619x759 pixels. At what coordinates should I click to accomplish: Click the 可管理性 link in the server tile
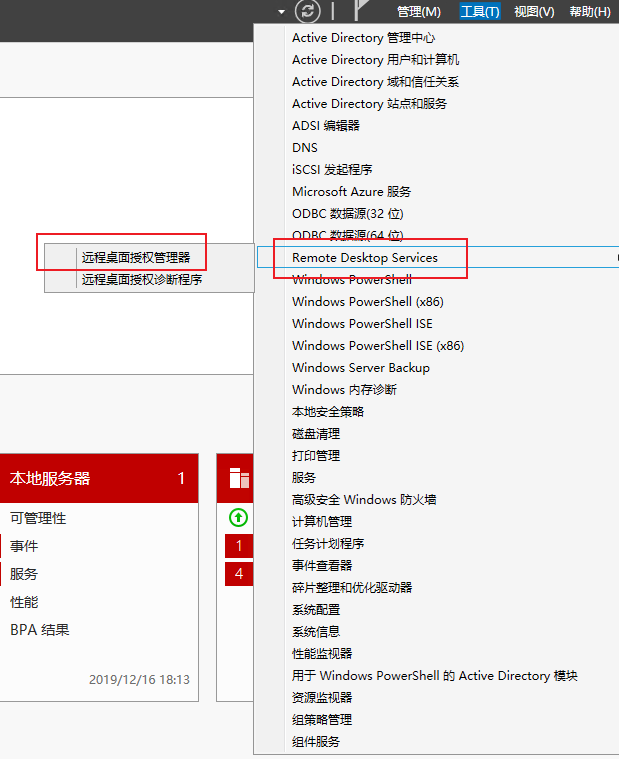[38, 518]
